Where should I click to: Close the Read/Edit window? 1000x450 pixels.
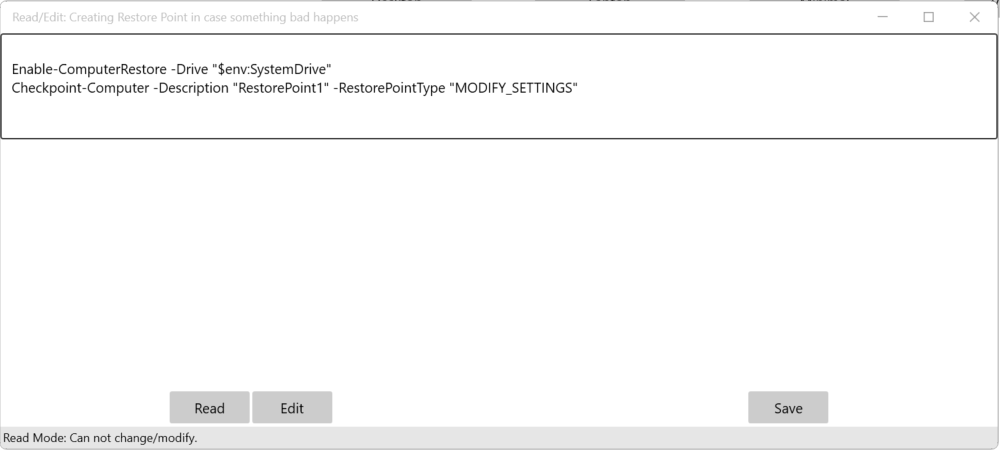974,17
